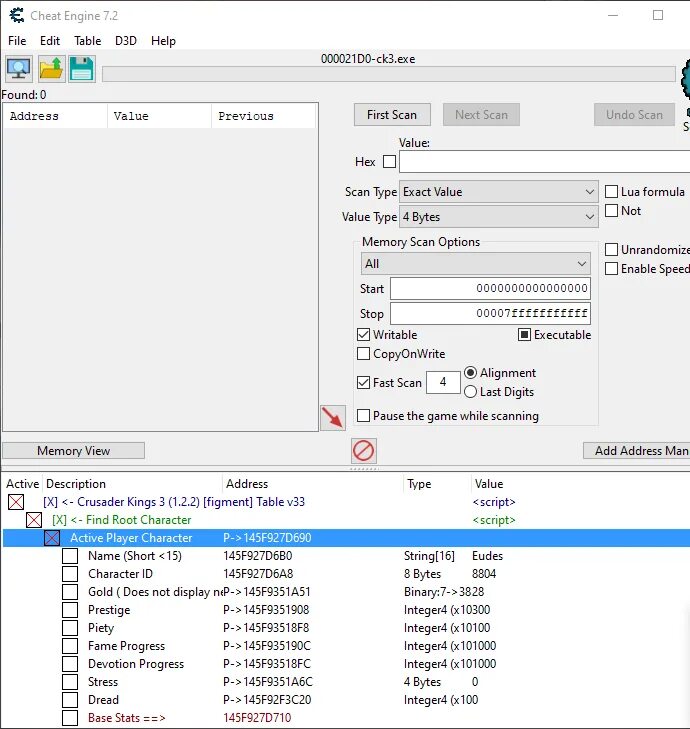Click Add Address Manually button
This screenshot has width=690, height=729.
click(x=637, y=451)
